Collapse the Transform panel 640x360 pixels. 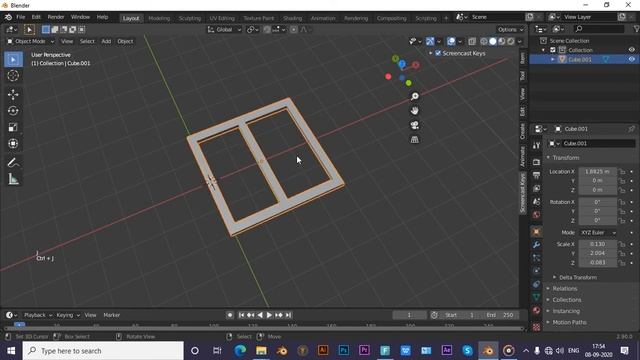pos(566,158)
